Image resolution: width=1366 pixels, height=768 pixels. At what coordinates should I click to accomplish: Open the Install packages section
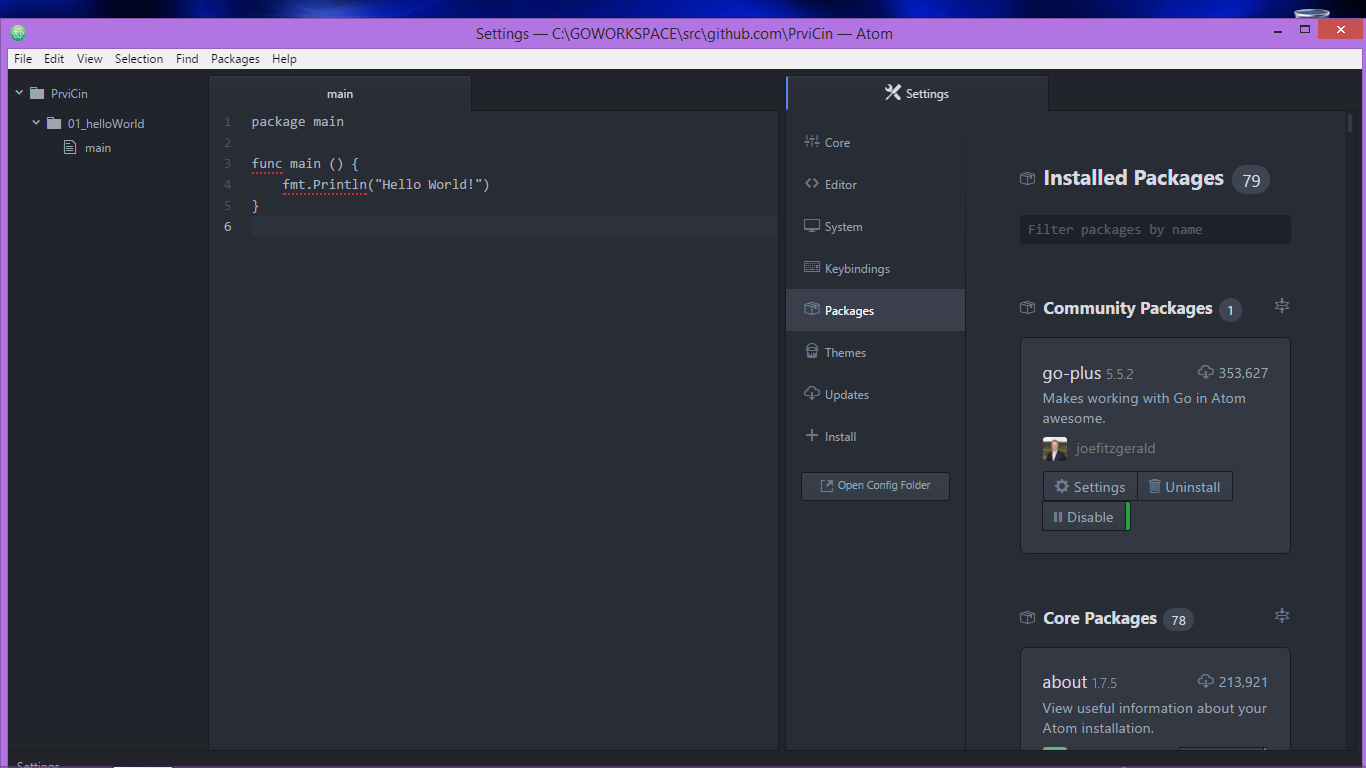(x=839, y=437)
